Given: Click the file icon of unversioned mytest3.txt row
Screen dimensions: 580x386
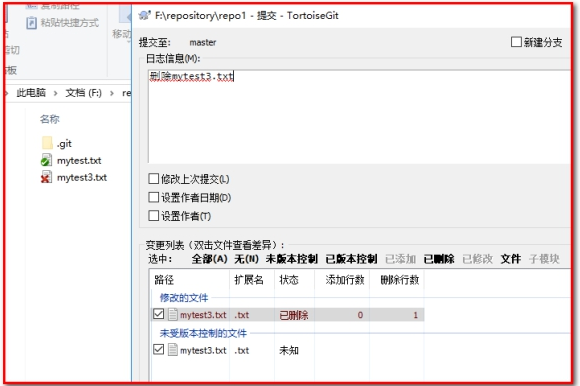Looking at the screenshot, I should pos(172,350).
